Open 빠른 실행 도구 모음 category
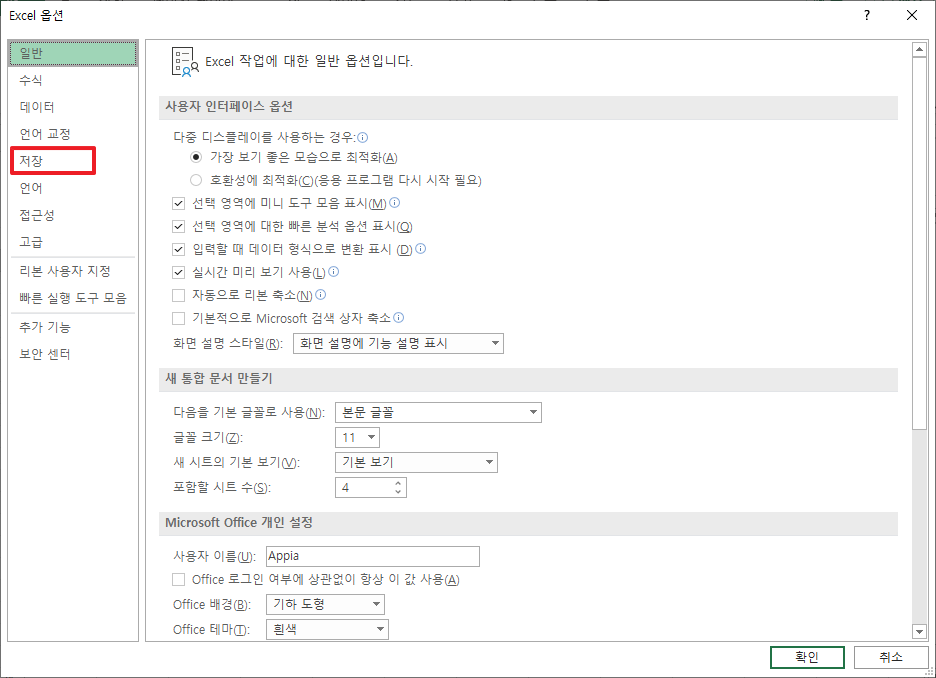This screenshot has height=678, width=936. (x=73, y=298)
